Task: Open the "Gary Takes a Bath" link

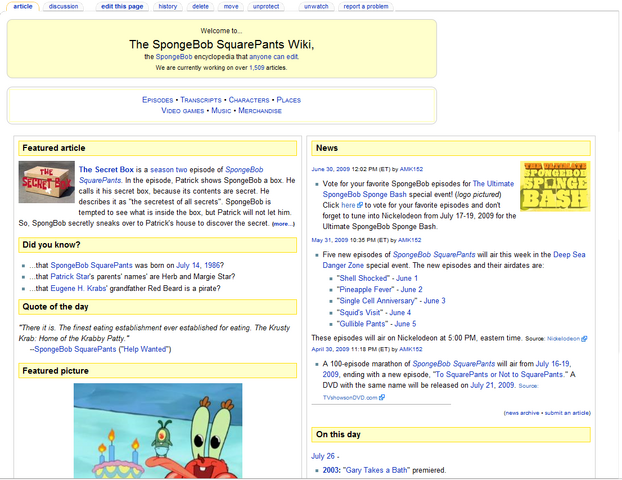Action: [376, 470]
